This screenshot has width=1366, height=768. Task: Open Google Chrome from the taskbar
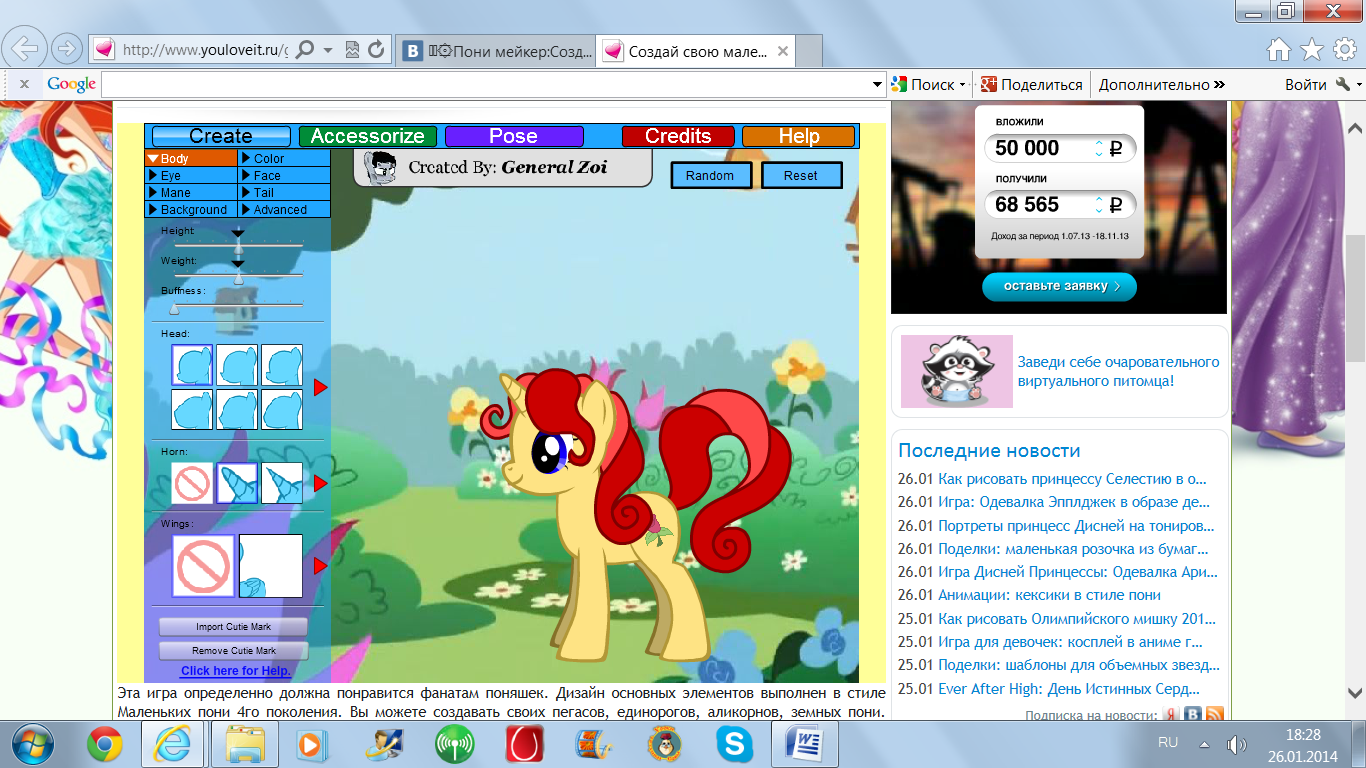(x=105, y=744)
